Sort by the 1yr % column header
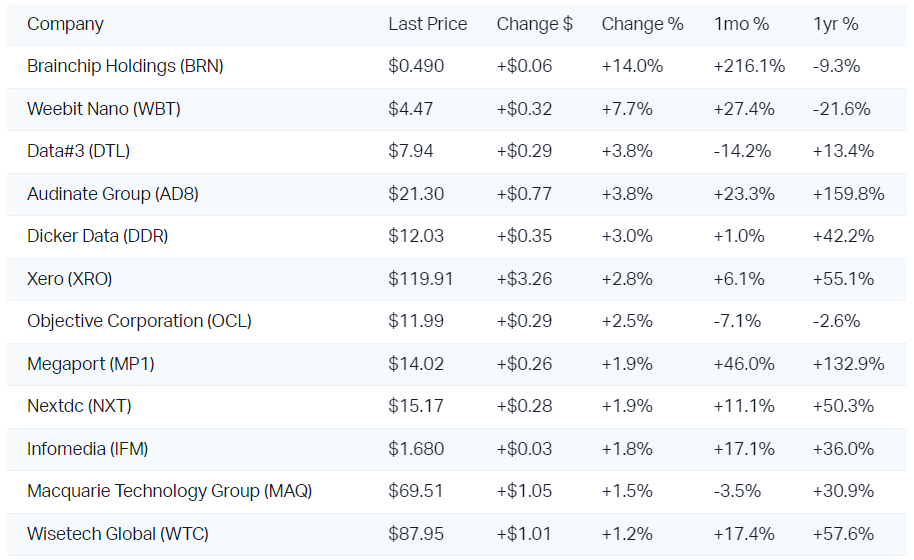Screen dimensions: 914x560 [835, 24]
